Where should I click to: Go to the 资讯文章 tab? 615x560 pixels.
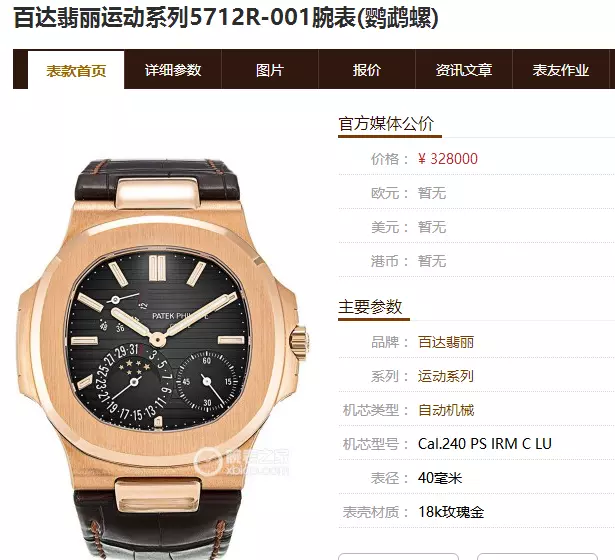tap(464, 70)
